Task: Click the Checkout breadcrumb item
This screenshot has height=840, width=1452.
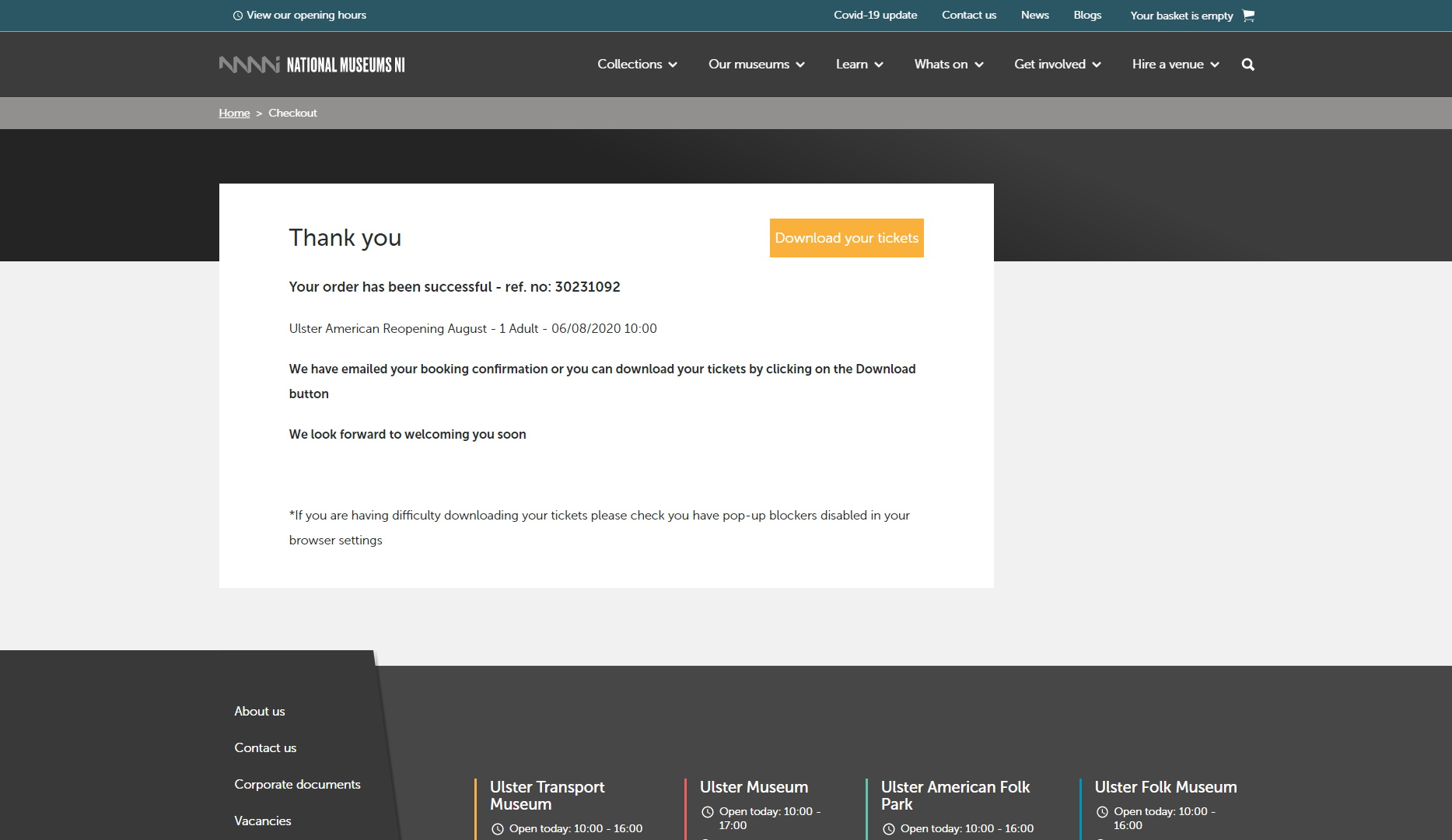Action: pyautogui.click(x=292, y=113)
